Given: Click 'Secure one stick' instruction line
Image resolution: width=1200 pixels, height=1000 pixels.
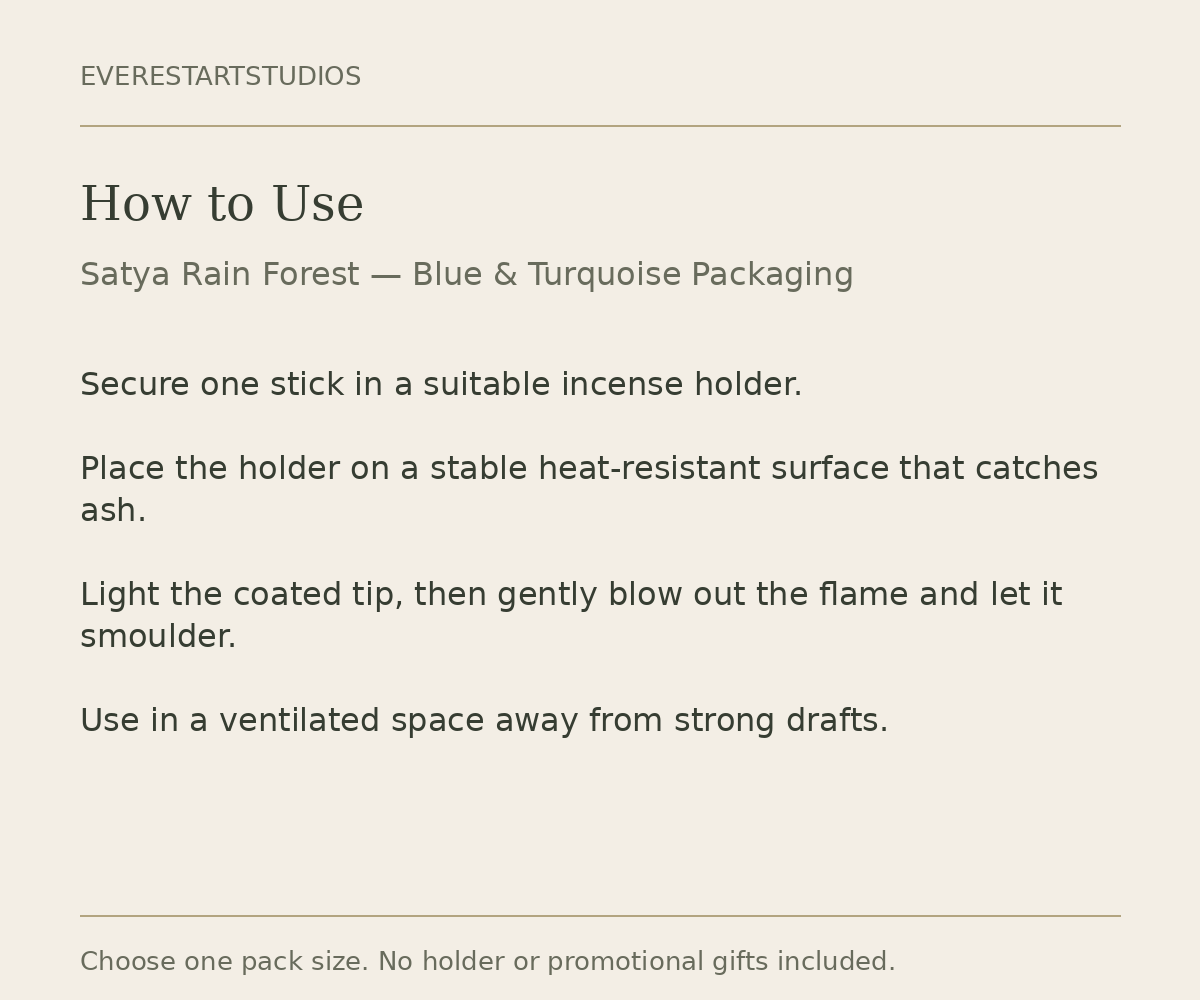Looking at the screenshot, I should [441, 385].
